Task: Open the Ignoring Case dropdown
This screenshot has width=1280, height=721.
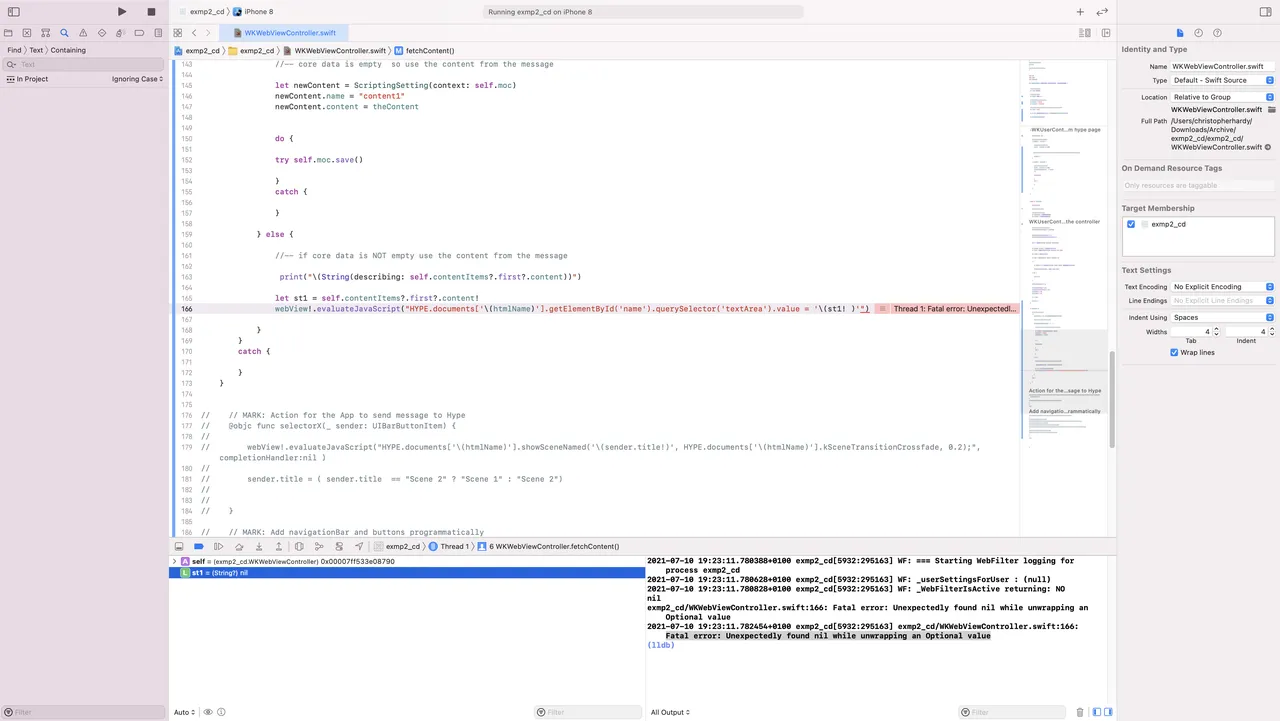Action: [x=137, y=79]
